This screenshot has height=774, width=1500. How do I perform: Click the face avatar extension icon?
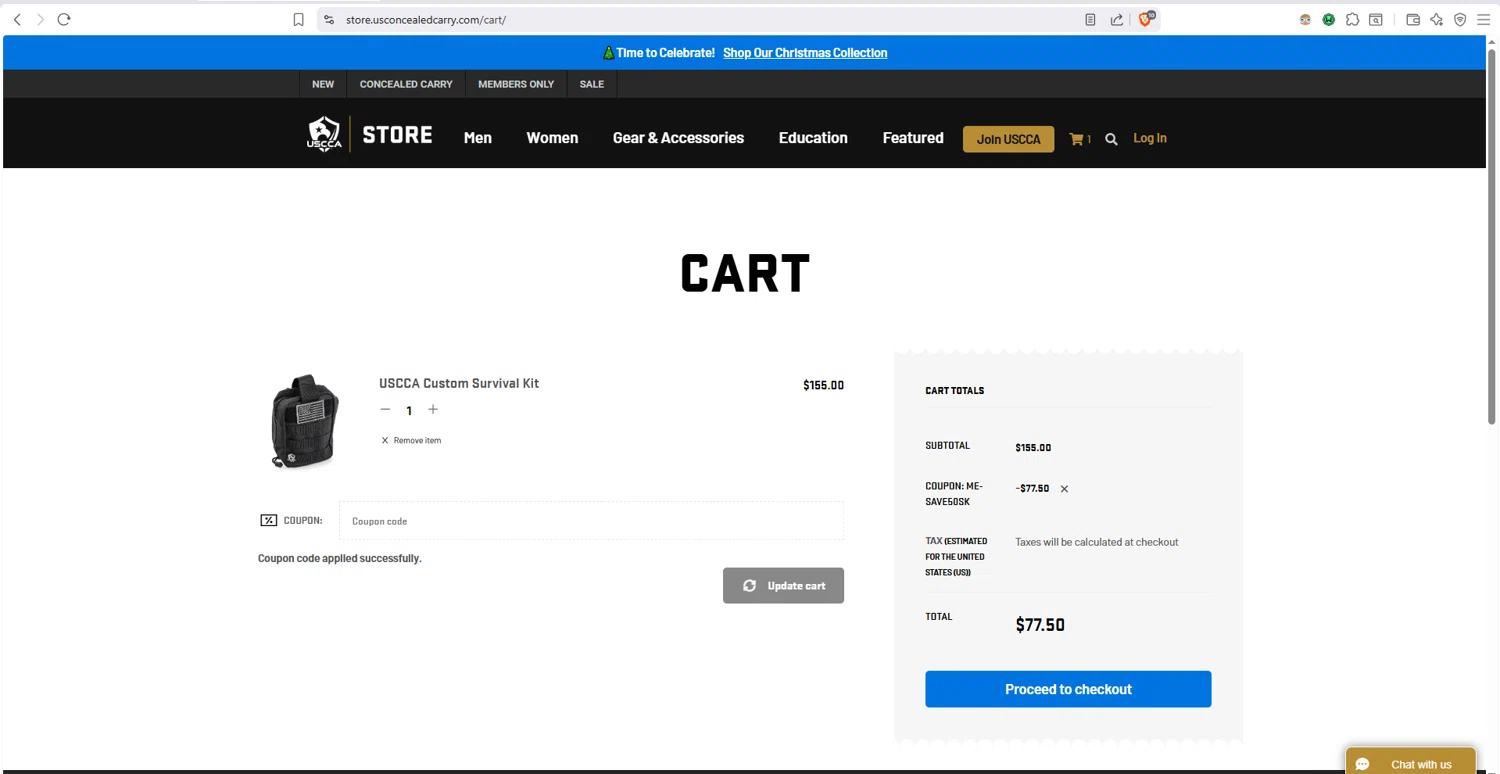pos(1305,19)
